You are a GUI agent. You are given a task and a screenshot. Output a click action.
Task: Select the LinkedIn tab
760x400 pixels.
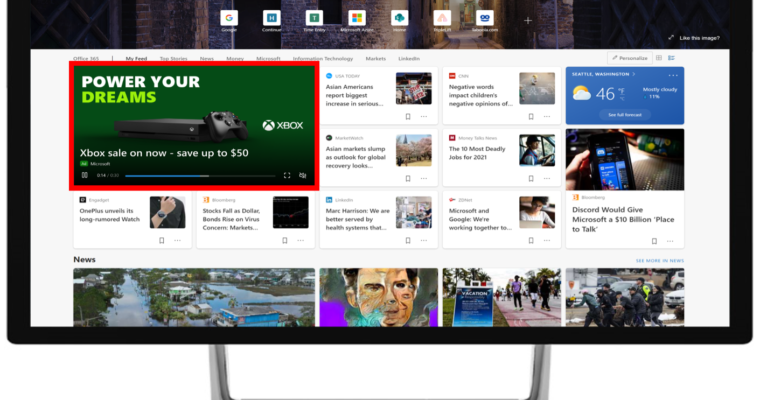[409, 58]
